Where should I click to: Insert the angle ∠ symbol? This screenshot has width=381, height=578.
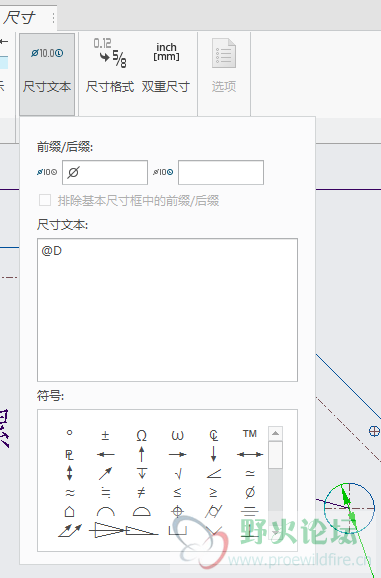(x=214, y=474)
